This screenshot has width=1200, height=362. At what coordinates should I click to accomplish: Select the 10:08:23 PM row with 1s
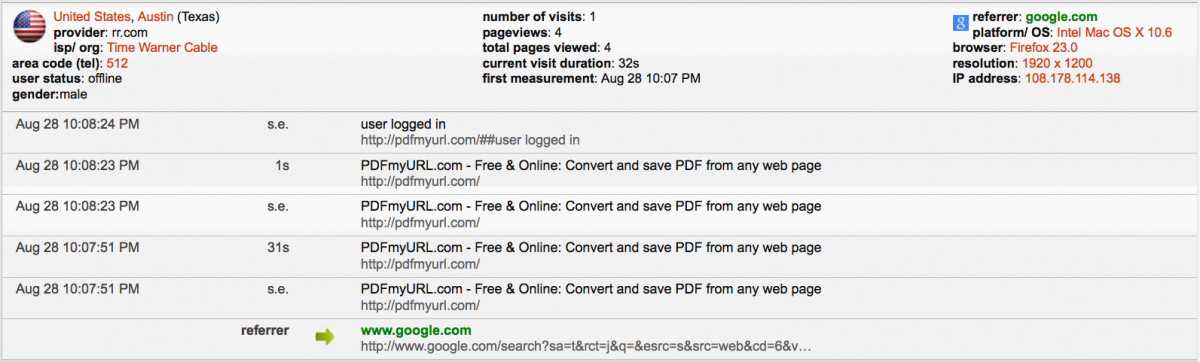(x=600, y=173)
